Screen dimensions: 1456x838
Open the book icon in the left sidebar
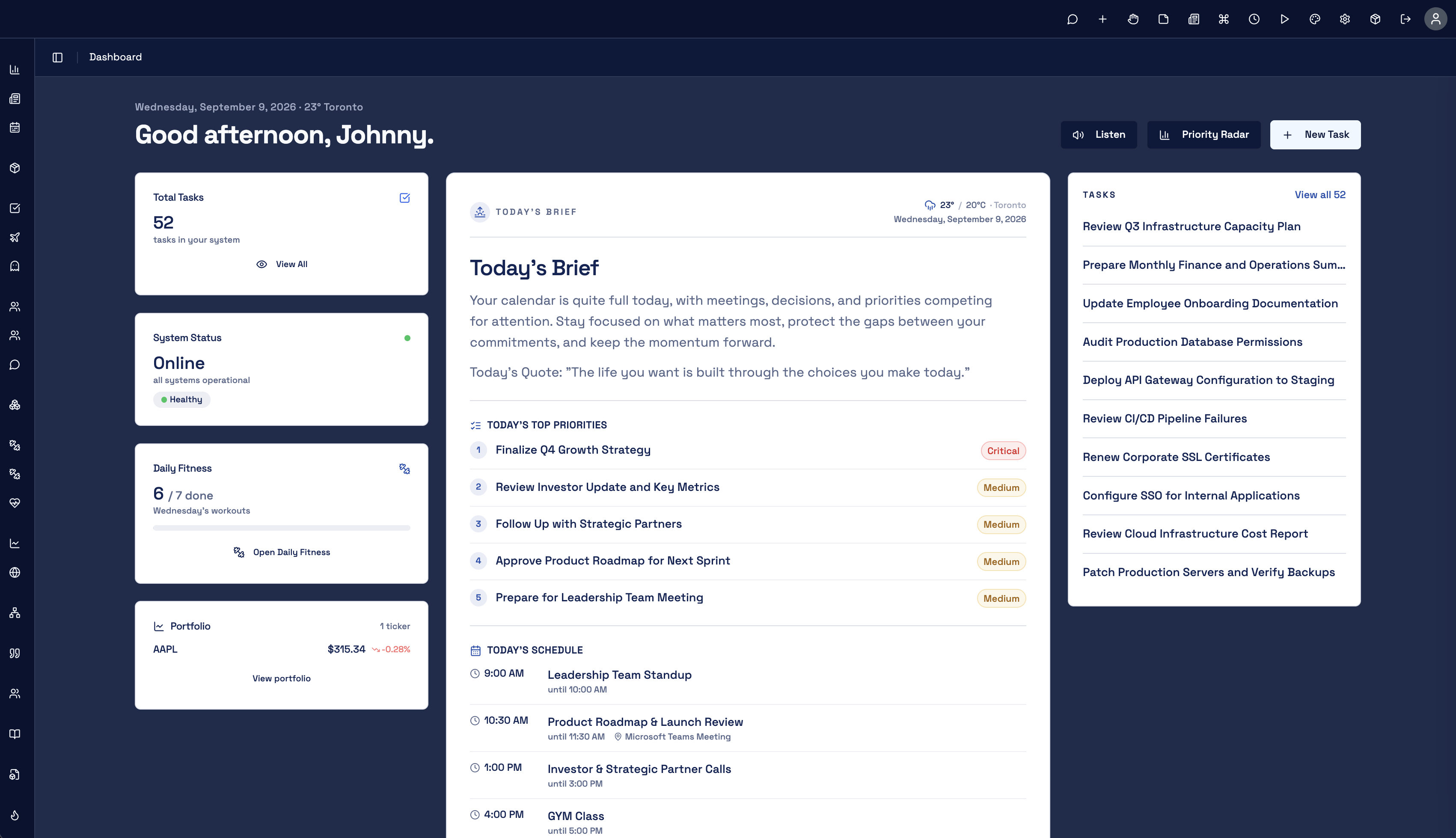tap(15, 734)
